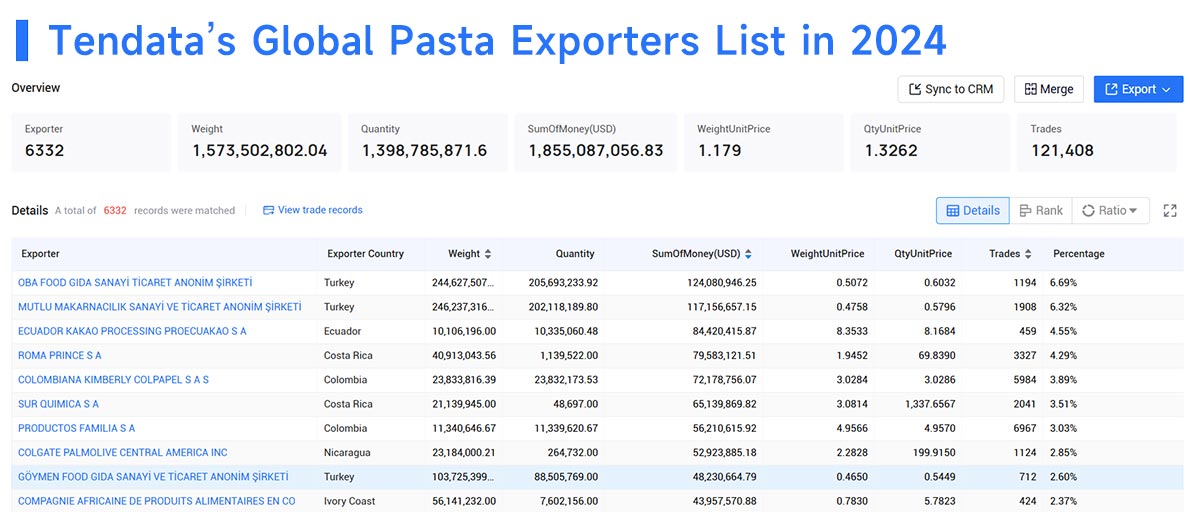Click the 6967 trades cell
The image size is (1190, 519).
point(1024,428)
